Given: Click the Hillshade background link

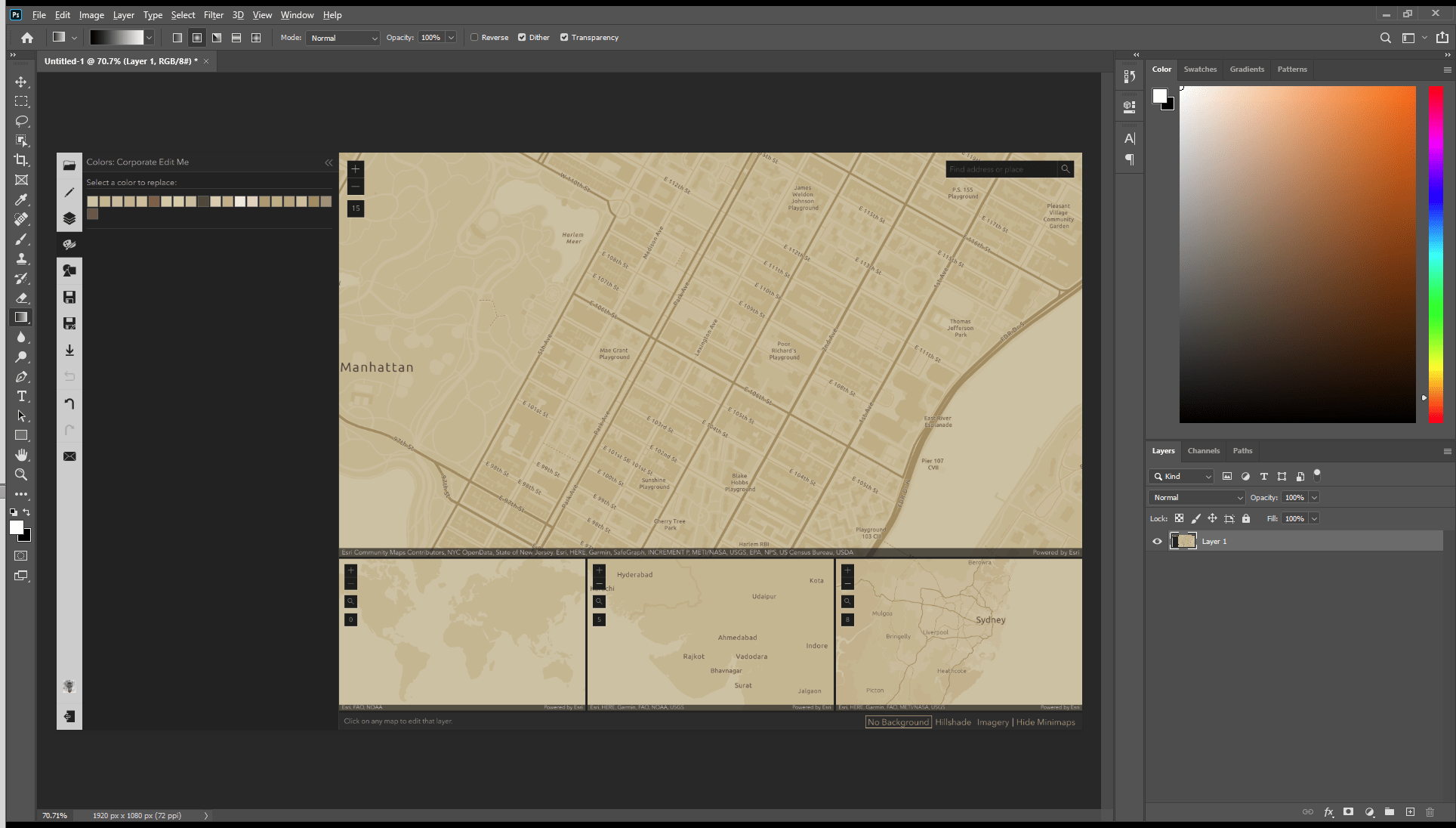Looking at the screenshot, I should [x=953, y=722].
